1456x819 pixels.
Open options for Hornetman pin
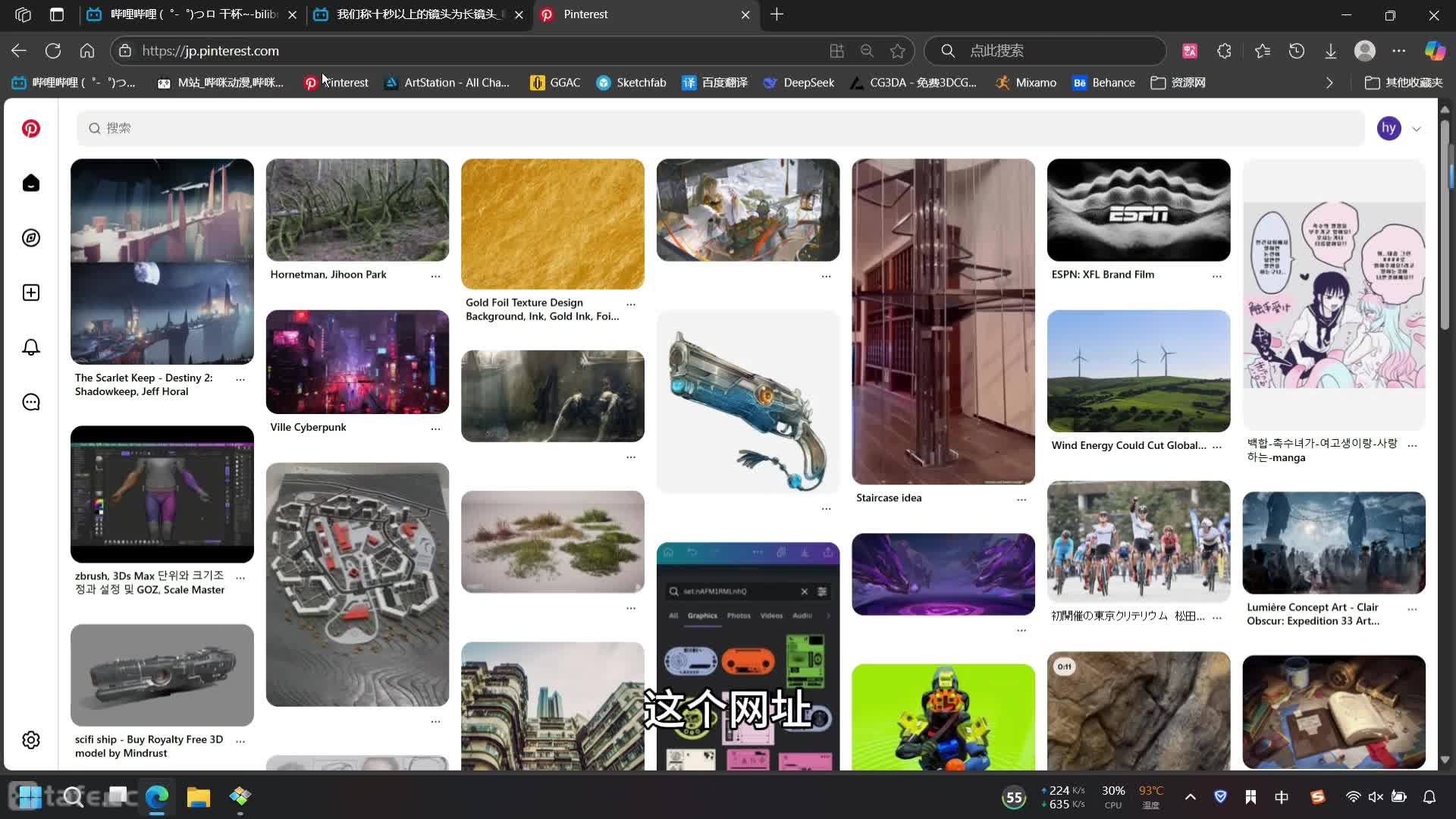tap(435, 276)
